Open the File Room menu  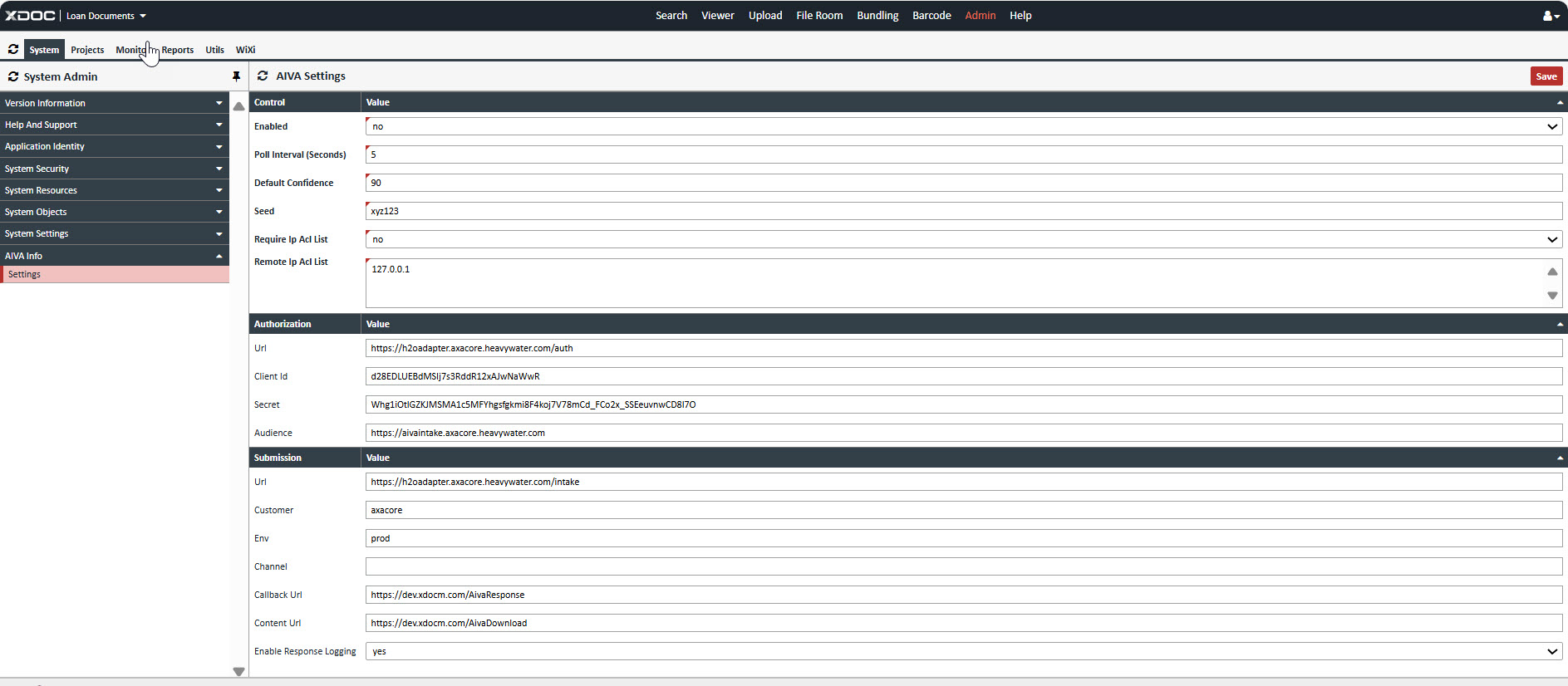pos(818,16)
